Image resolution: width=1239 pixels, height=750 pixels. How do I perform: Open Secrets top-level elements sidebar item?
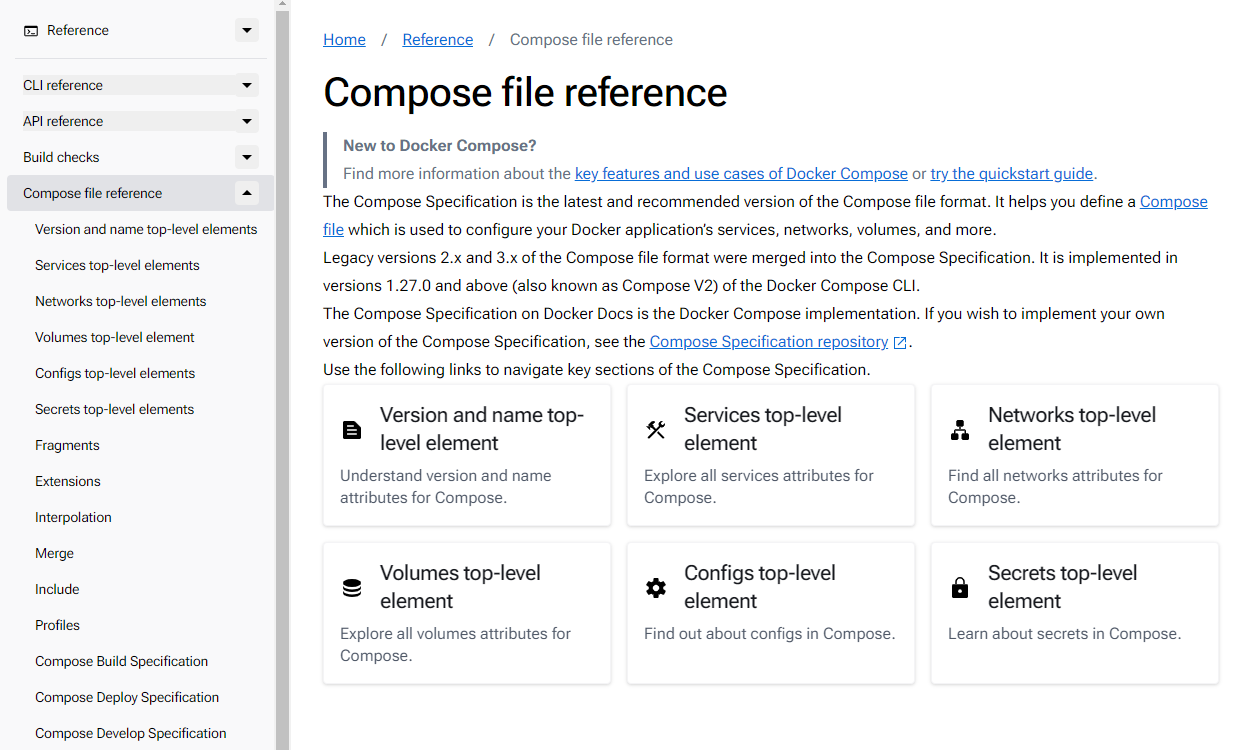pos(114,409)
